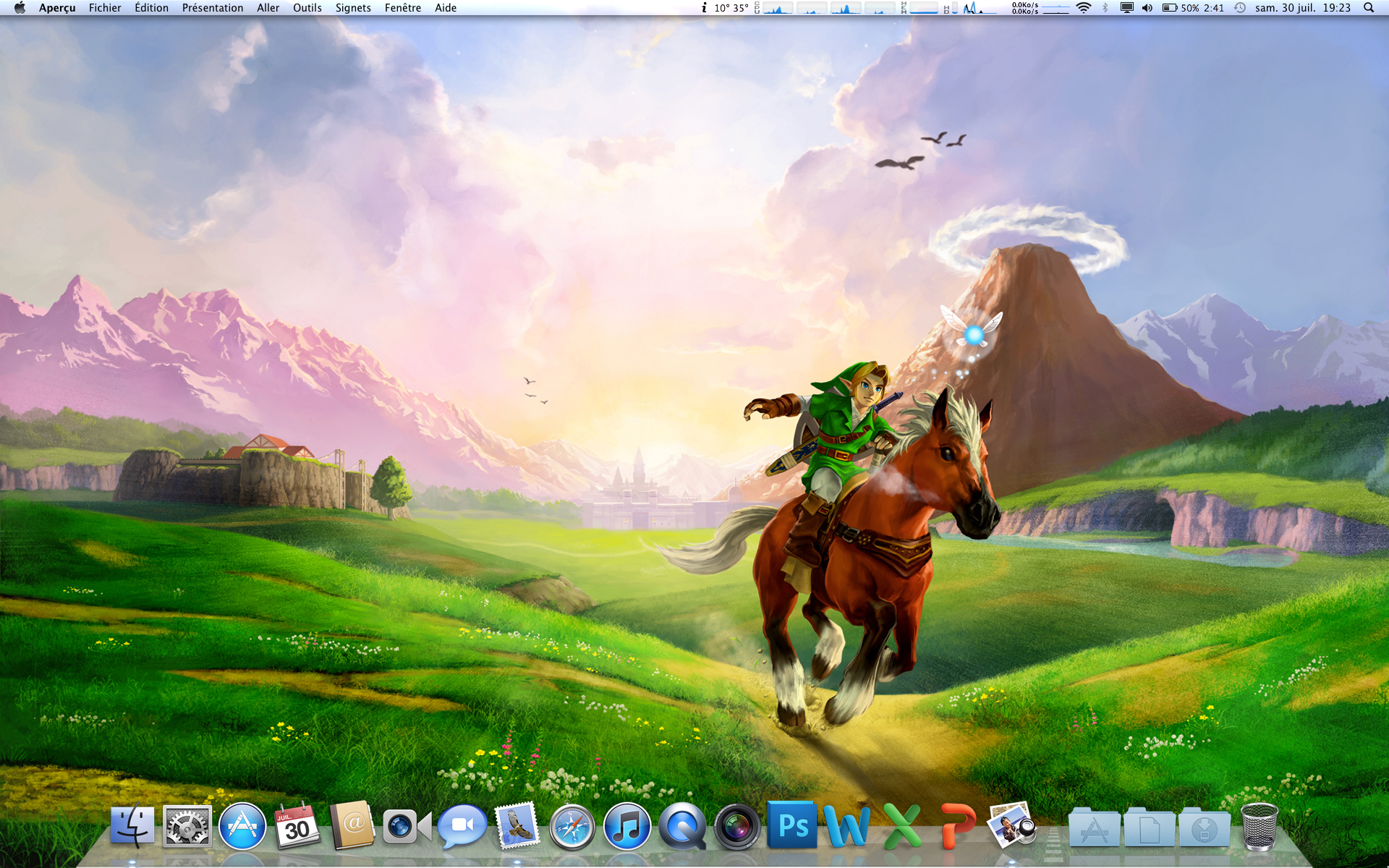1389x868 pixels.
Task: Launch System Preferences gear icon in Dock
Action: click(x=187, y=825)
